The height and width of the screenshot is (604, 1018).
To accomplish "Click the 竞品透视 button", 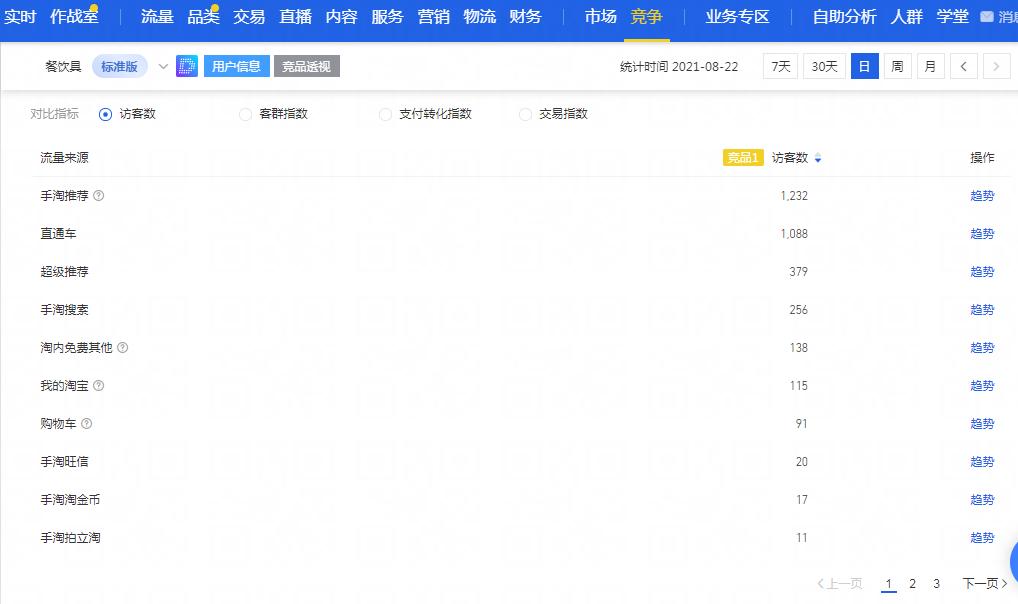I will click(x=307, y=66).
